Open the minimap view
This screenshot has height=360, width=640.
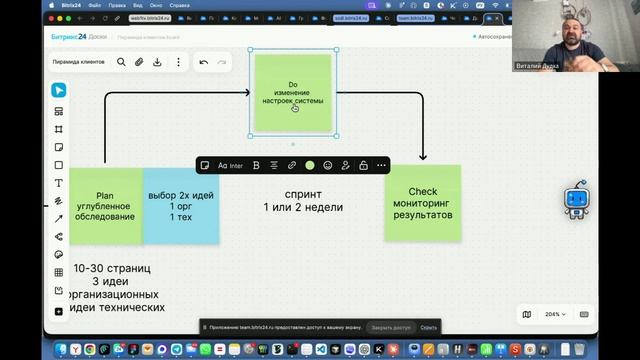pos(527,314)
